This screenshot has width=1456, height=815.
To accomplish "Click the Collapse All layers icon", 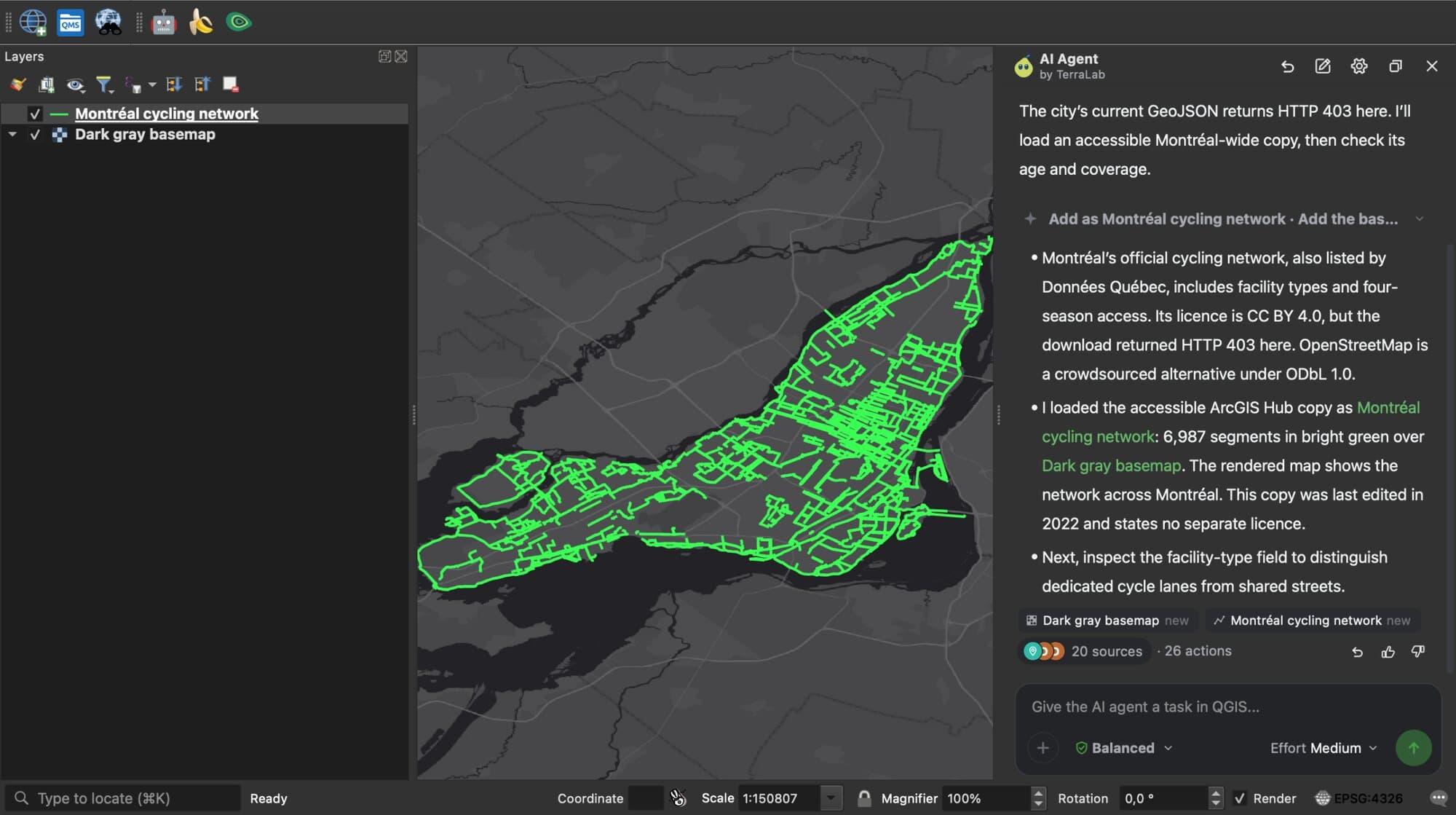I will [x=202, y=84].
